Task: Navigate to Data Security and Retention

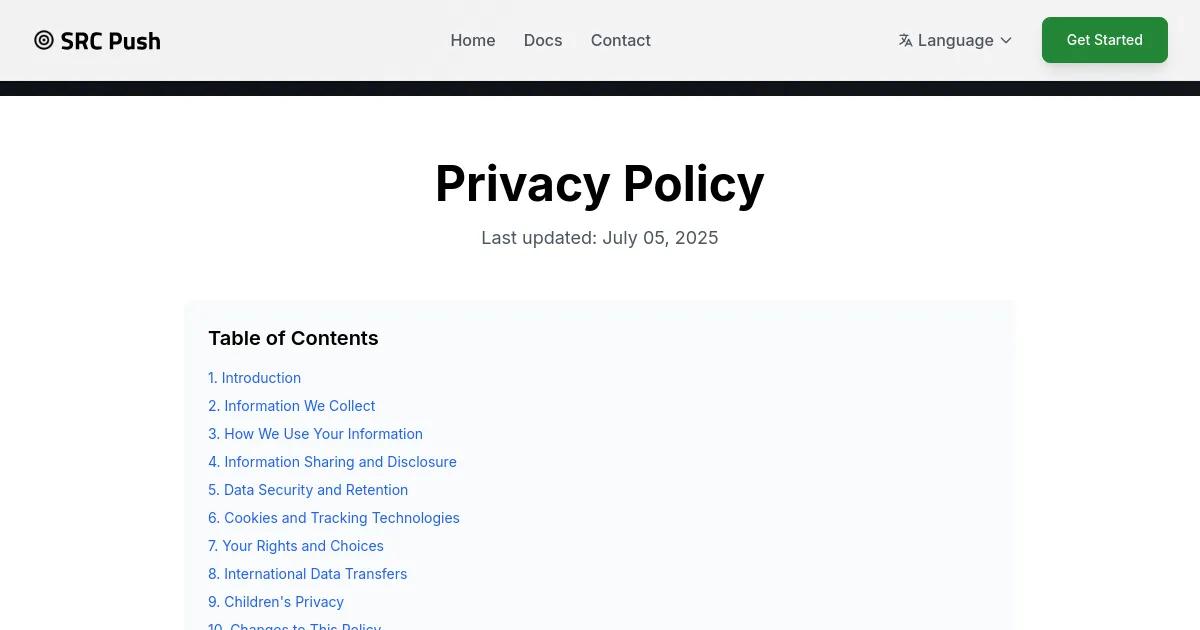Action: (308, 490)
